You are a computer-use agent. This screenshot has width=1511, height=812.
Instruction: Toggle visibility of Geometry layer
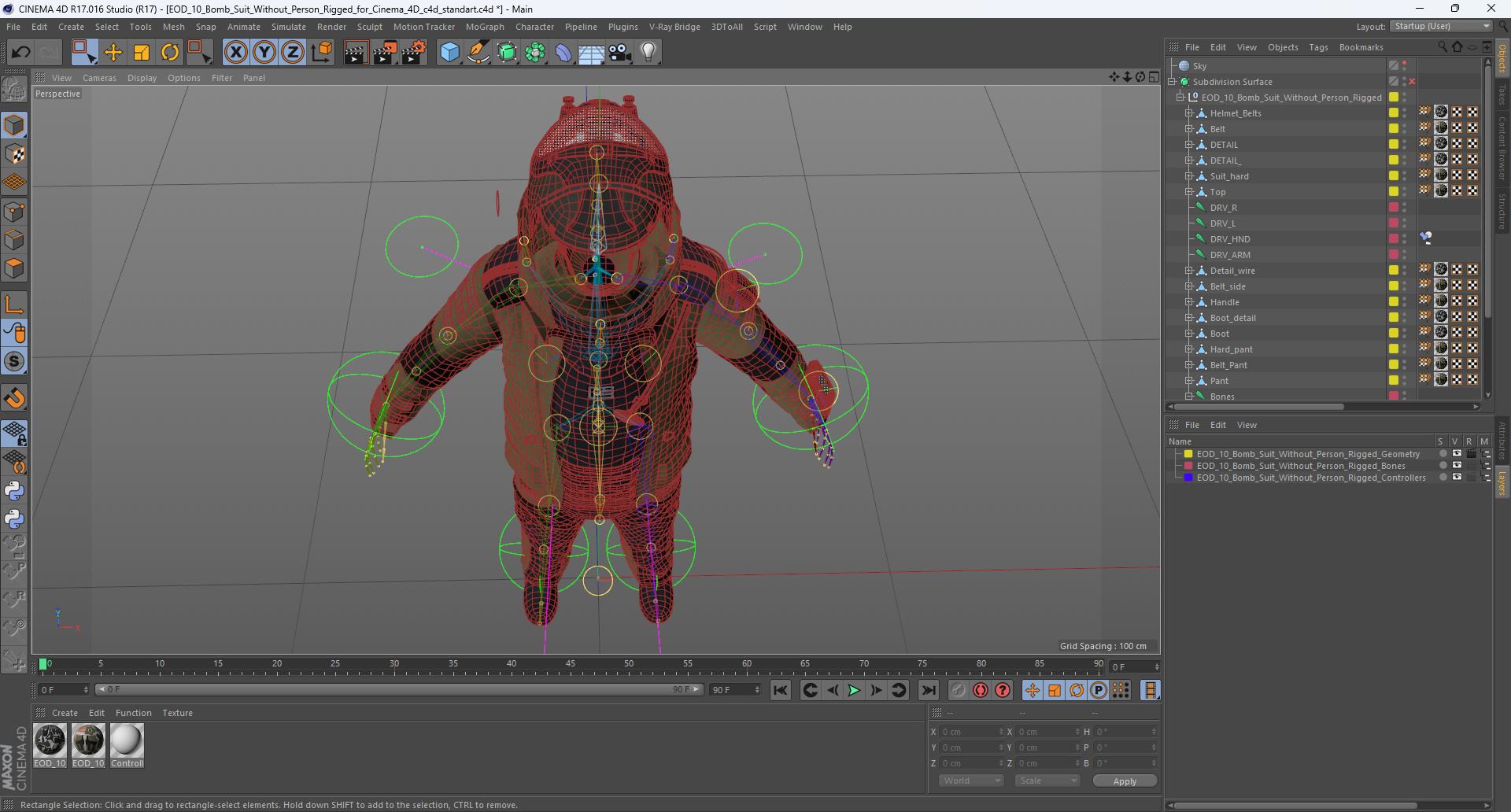(1457, 454)
